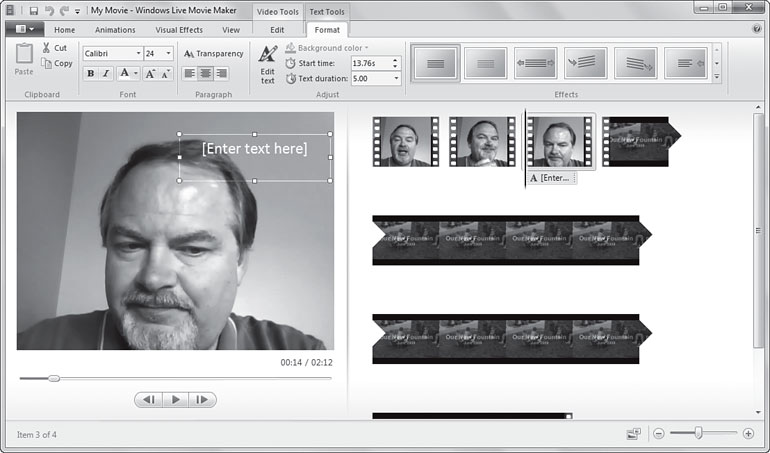The width and height of the screenshot is (770, 453).
Task: Toggle Italic text formatting
Action: coord(106,73)
